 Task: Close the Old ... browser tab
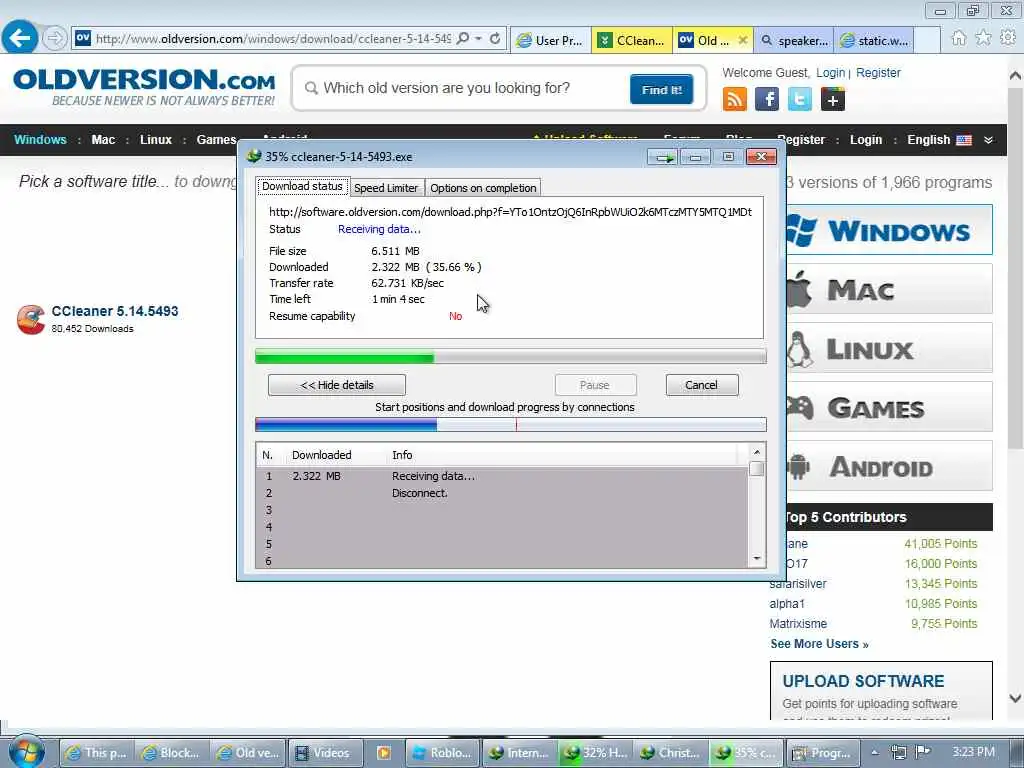[743, 40]
